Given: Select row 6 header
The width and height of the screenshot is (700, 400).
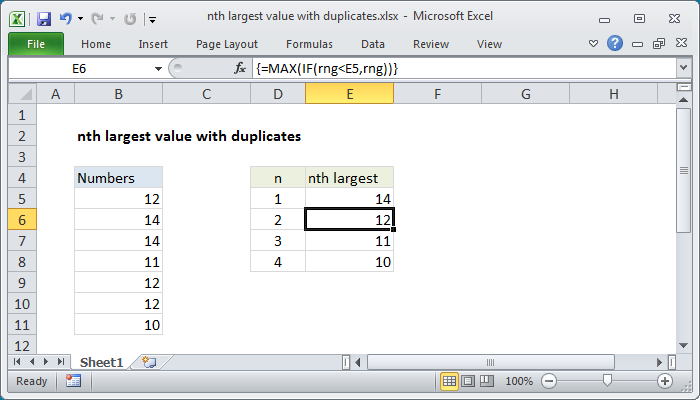Looking at the screenshot, I should pyautogui.click(x=22, y=220).
